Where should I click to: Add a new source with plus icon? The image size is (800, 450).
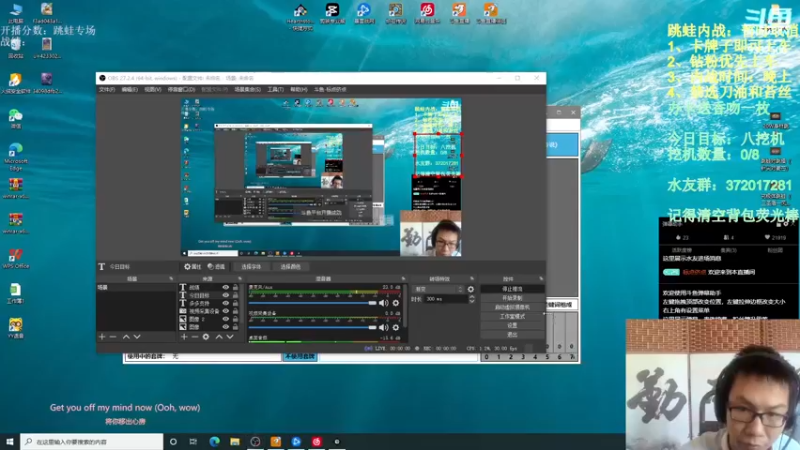pos(184,337)
